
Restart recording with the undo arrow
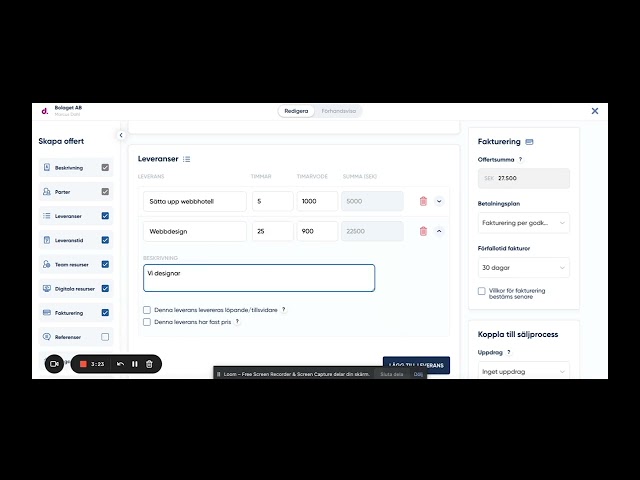pos(120,364)
